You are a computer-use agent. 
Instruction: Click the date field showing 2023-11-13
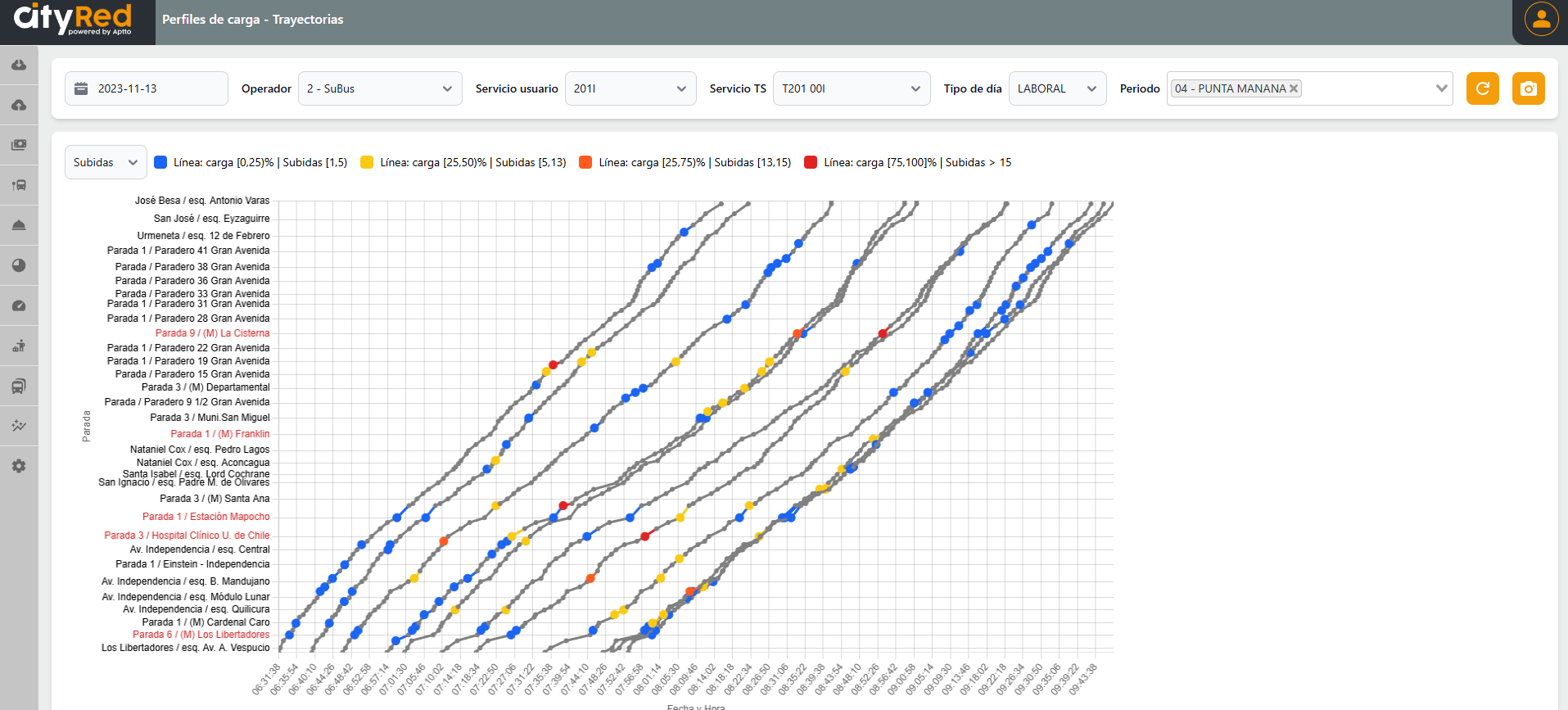tap(147, 88)
